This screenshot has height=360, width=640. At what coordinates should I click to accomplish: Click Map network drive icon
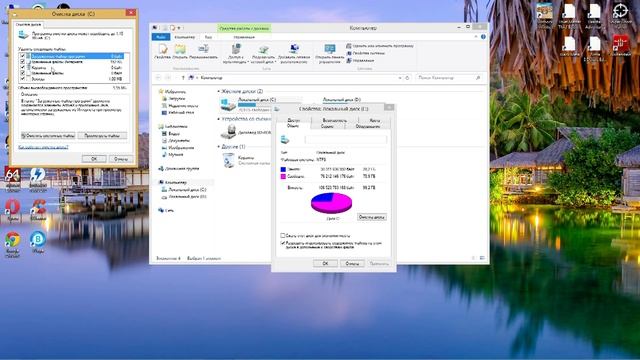tap(264, 49)
